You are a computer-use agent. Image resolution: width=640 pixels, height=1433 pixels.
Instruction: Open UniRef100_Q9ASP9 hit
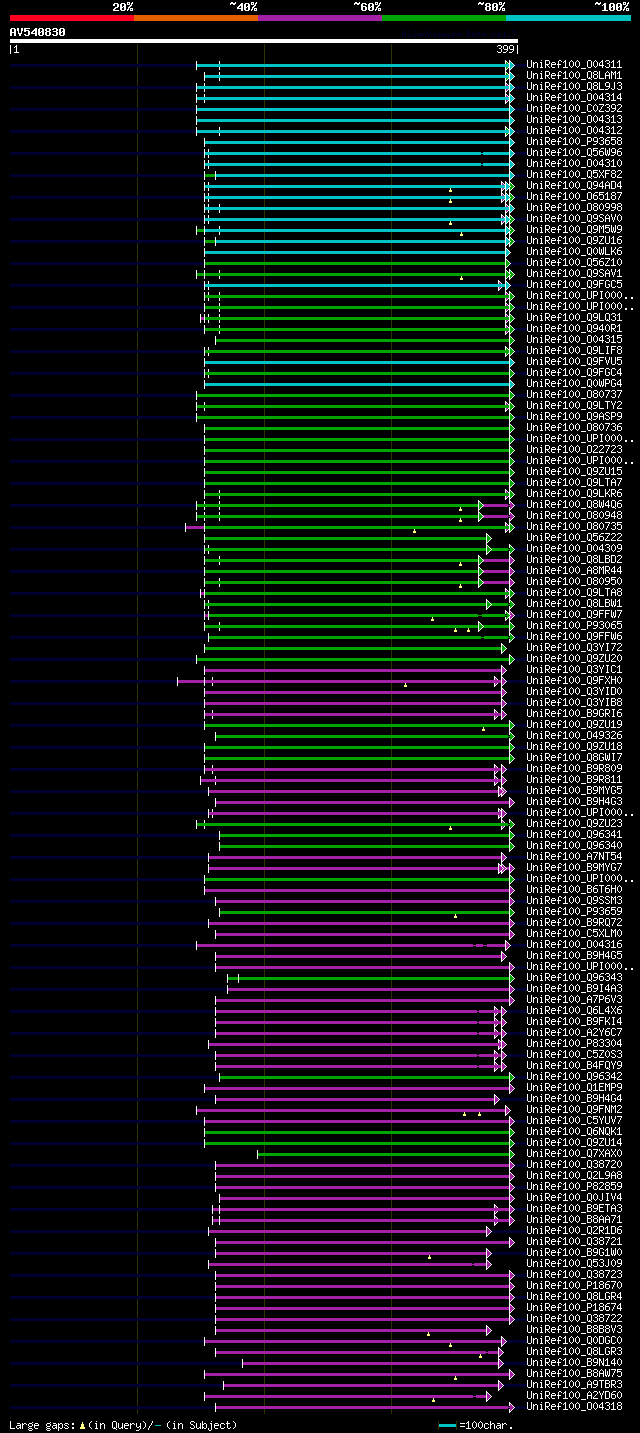click(x=574, y=417)
